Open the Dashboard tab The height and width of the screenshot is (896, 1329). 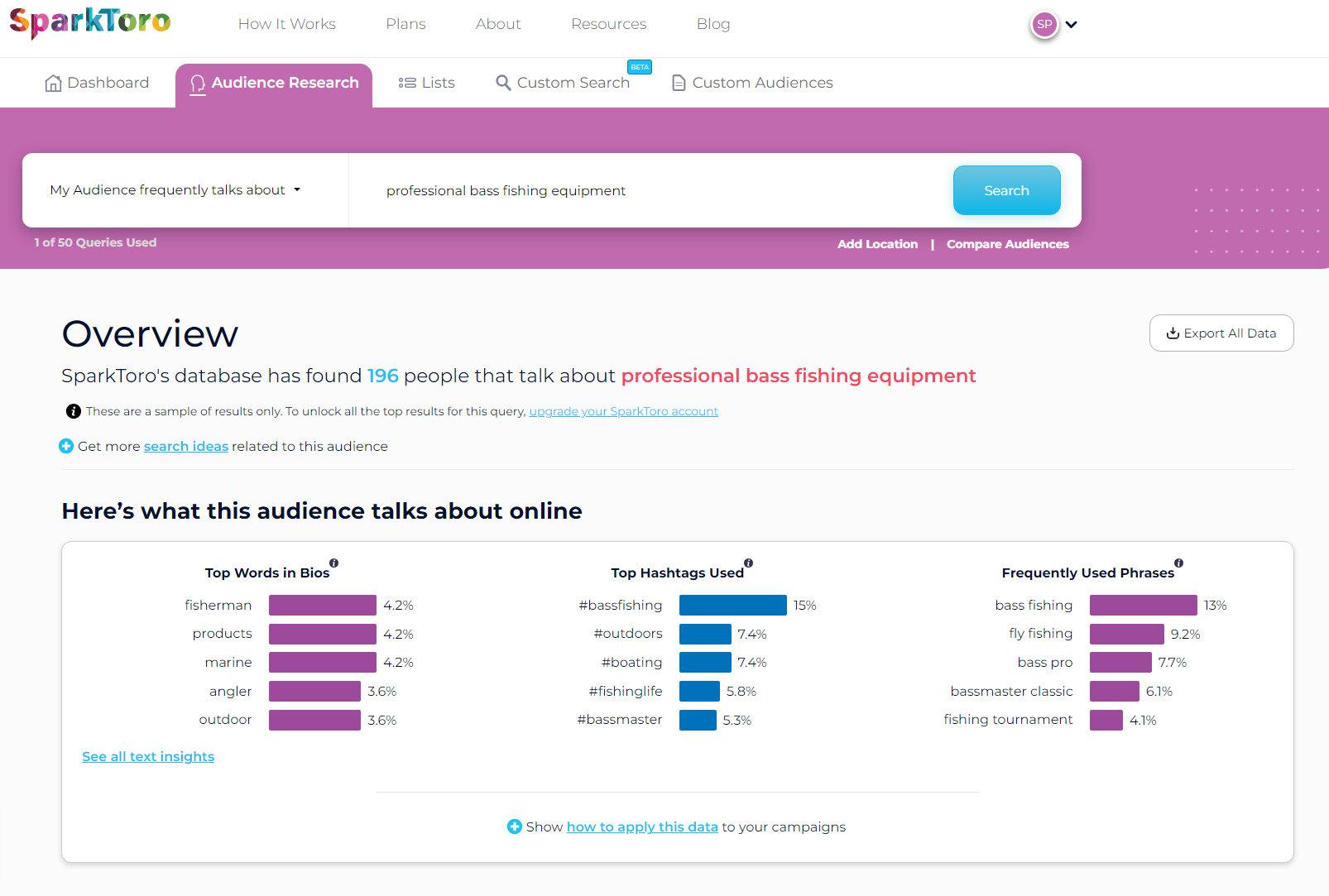click(x=97, y=83)
